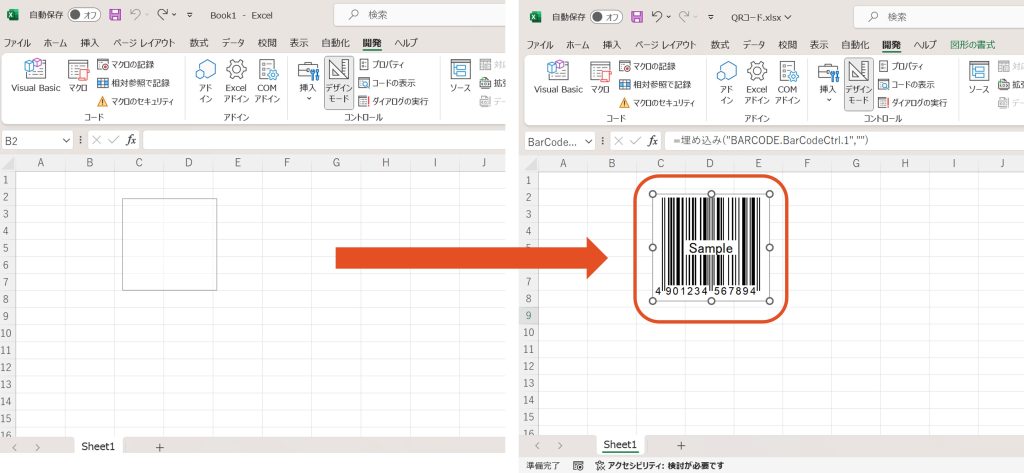1024x473 pixels.
Task: Open 図形の書式 tab in QRコード window
Action: click(x=972, y=44)
